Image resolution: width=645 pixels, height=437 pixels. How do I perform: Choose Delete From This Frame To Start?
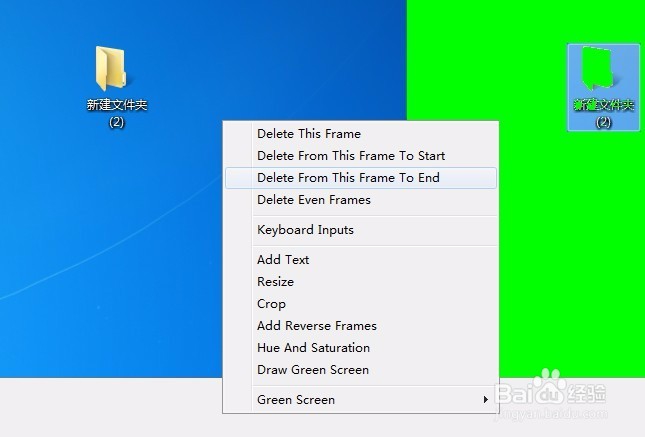pyautogui.click(x=361, y=156)
